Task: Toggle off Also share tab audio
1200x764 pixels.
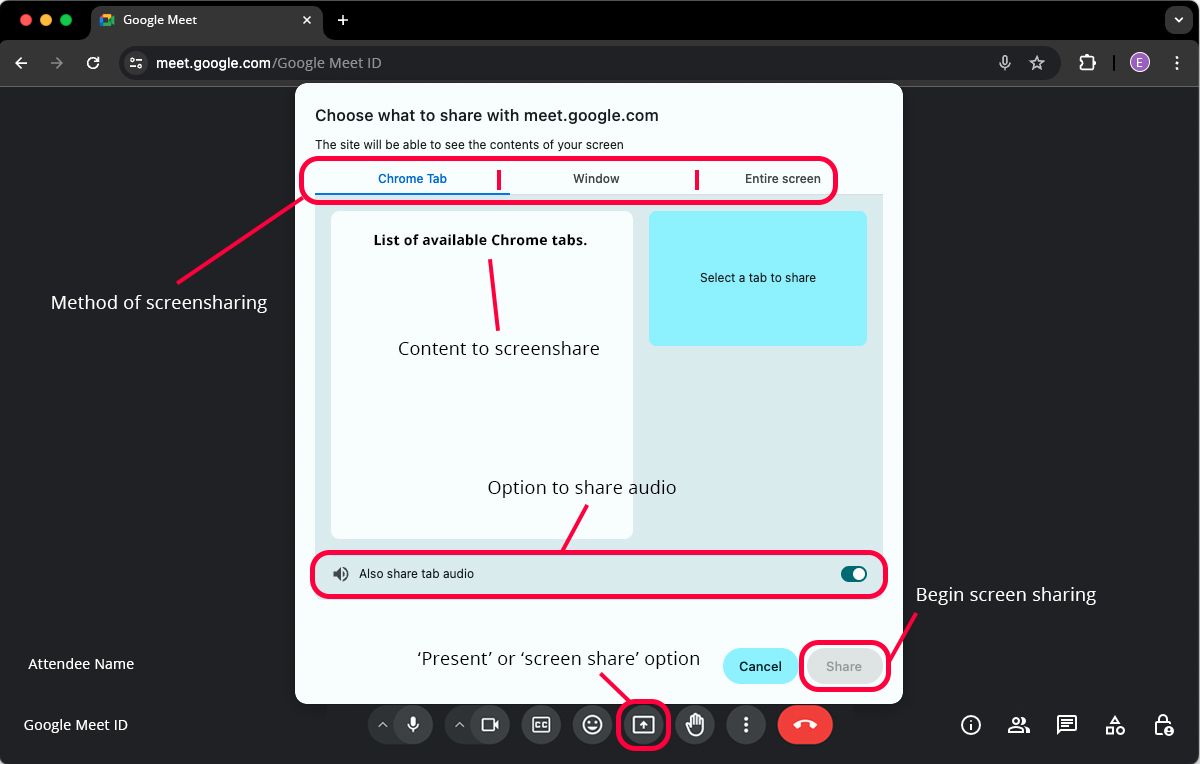Action: [x=853, y=573]
